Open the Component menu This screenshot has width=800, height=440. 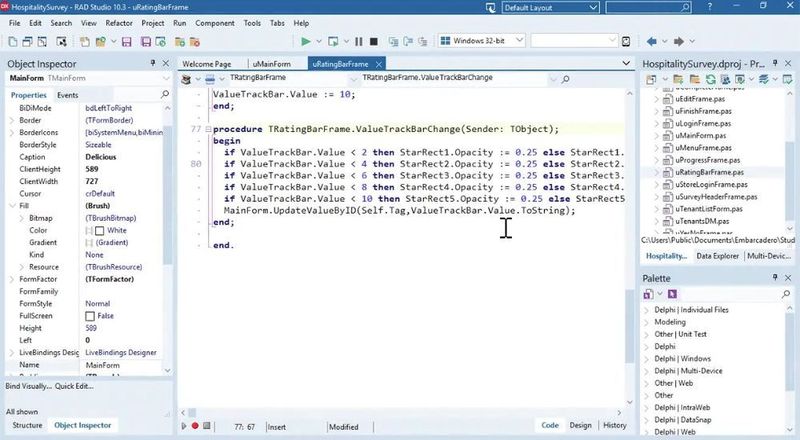[x=215, y=23]
